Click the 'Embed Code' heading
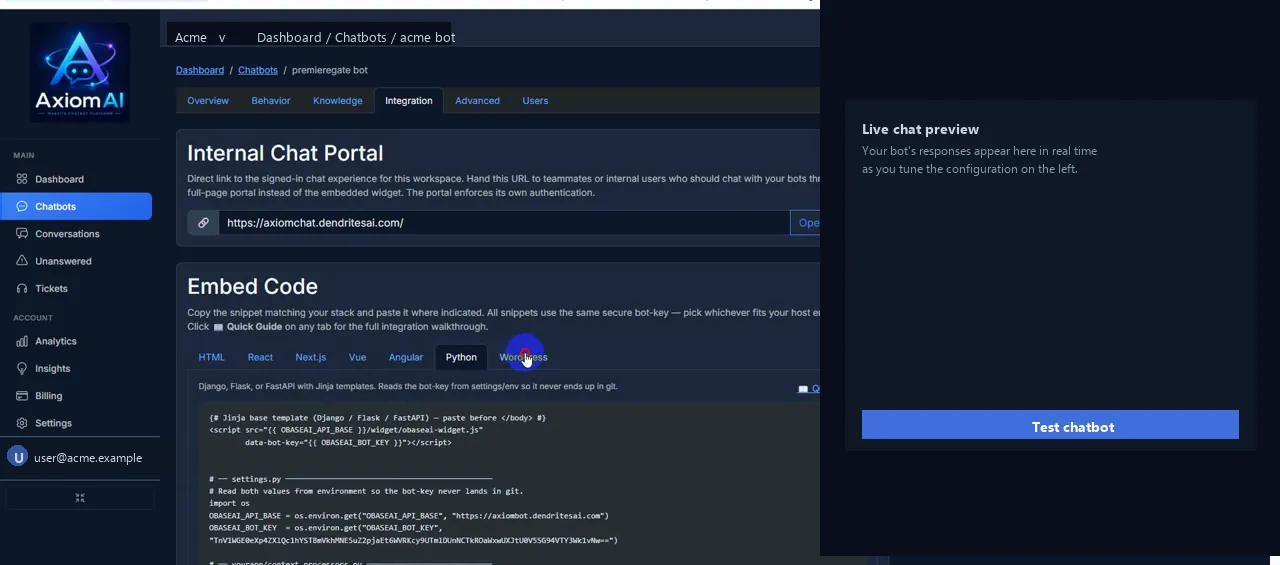Viewport: 1280px width, 565px height. pyautogui.click(x=252, y=286)
